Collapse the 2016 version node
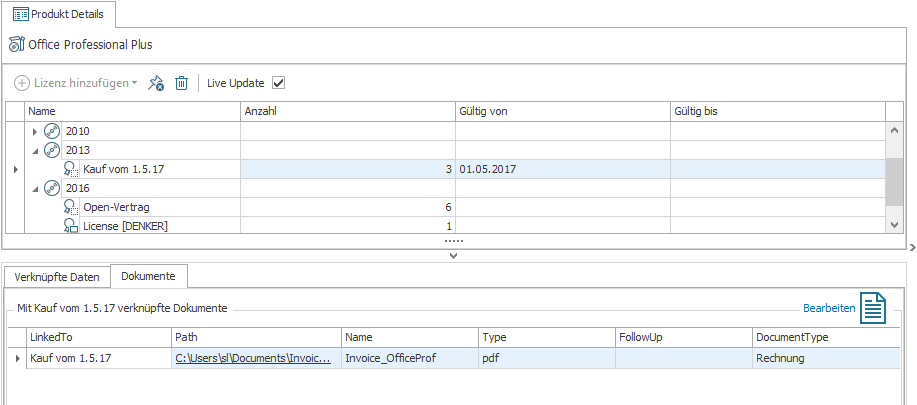Viewport: 917px width, 405px height. pyautogui.click(x=35, y=189)
